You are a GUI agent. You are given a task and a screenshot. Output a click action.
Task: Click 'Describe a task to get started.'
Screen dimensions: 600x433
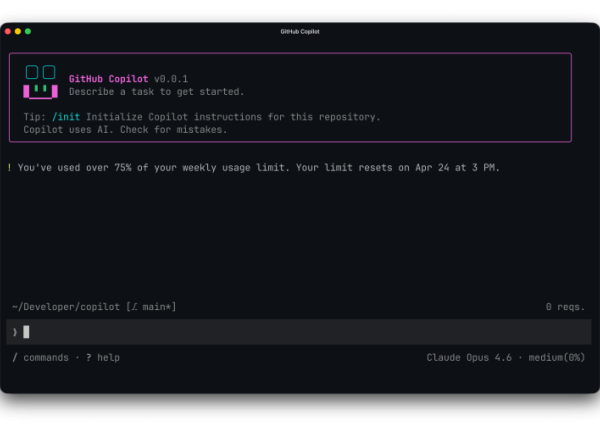[157, 92]
